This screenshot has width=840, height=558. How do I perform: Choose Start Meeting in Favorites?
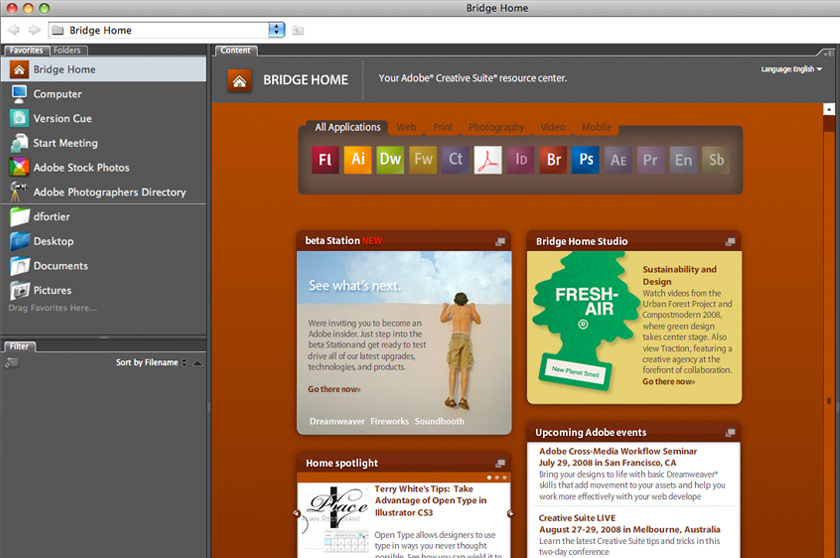[x=103, y=144]
